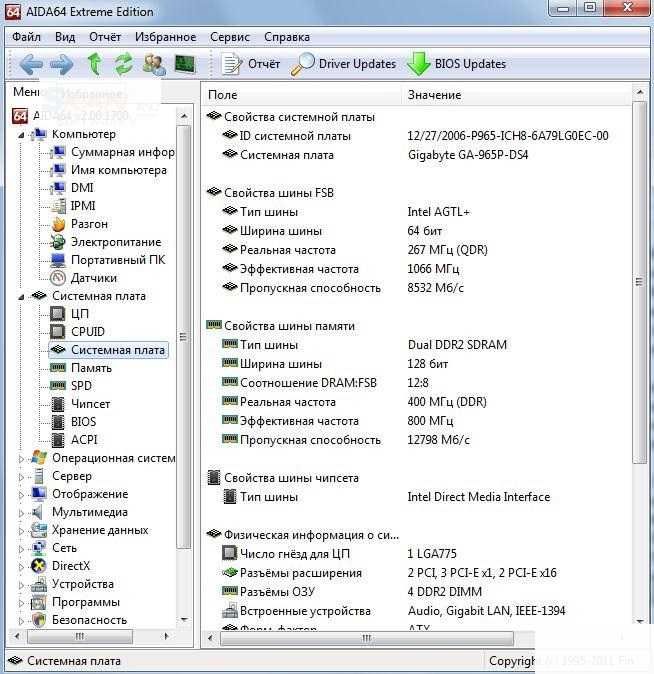
Task: Select the DMI tree item
Action: (x=82, y=188)
